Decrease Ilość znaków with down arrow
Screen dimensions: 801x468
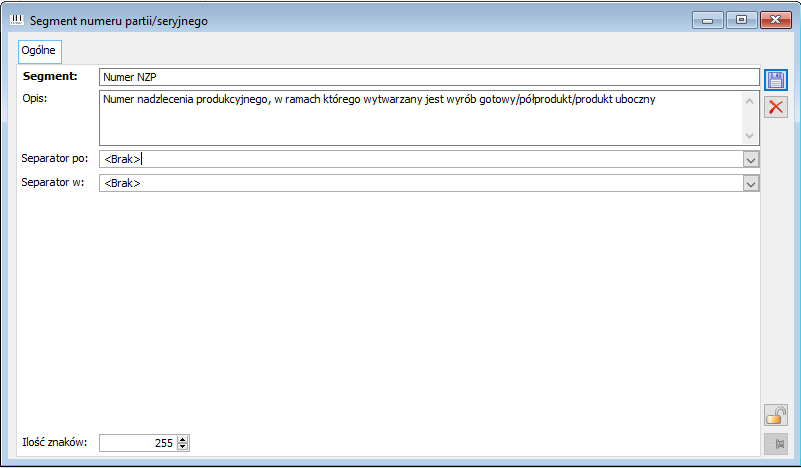pos(183,447)
